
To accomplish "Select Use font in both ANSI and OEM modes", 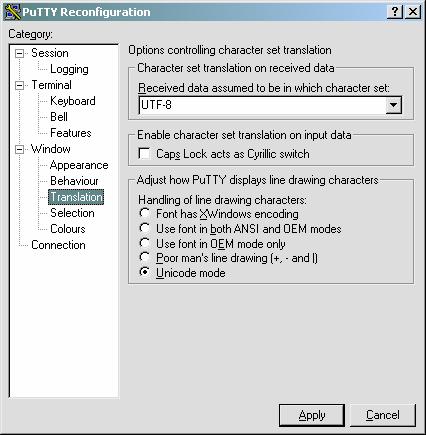I will [144, 228].
